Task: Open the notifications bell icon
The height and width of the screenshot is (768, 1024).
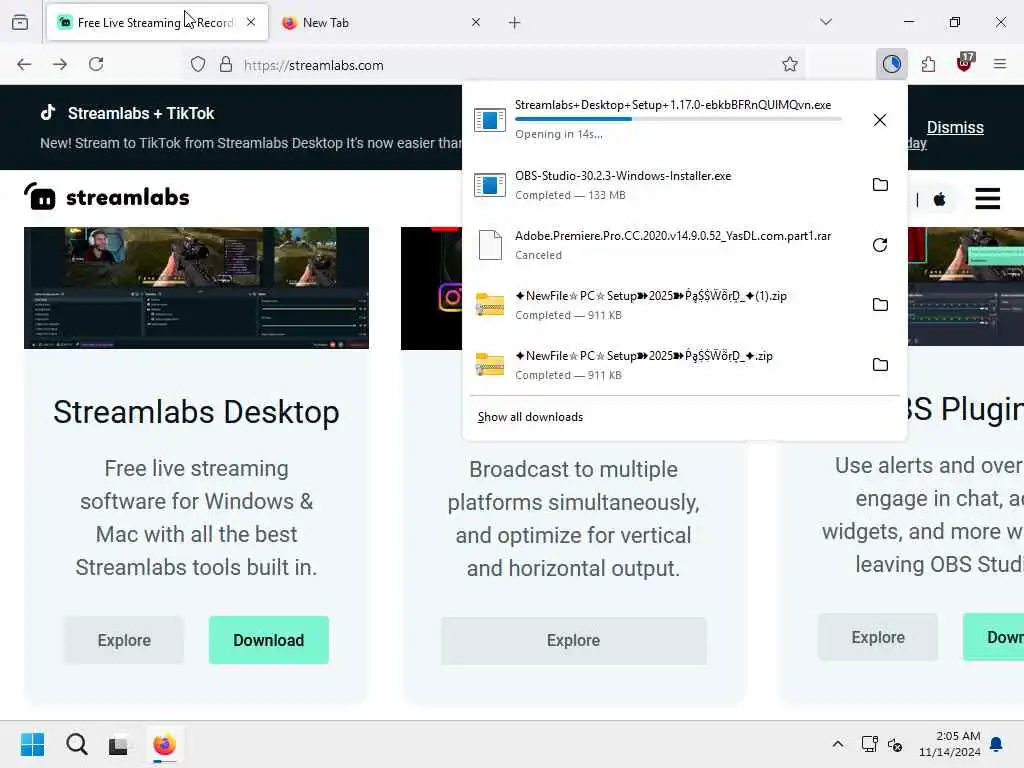Action: coord(997,744)
